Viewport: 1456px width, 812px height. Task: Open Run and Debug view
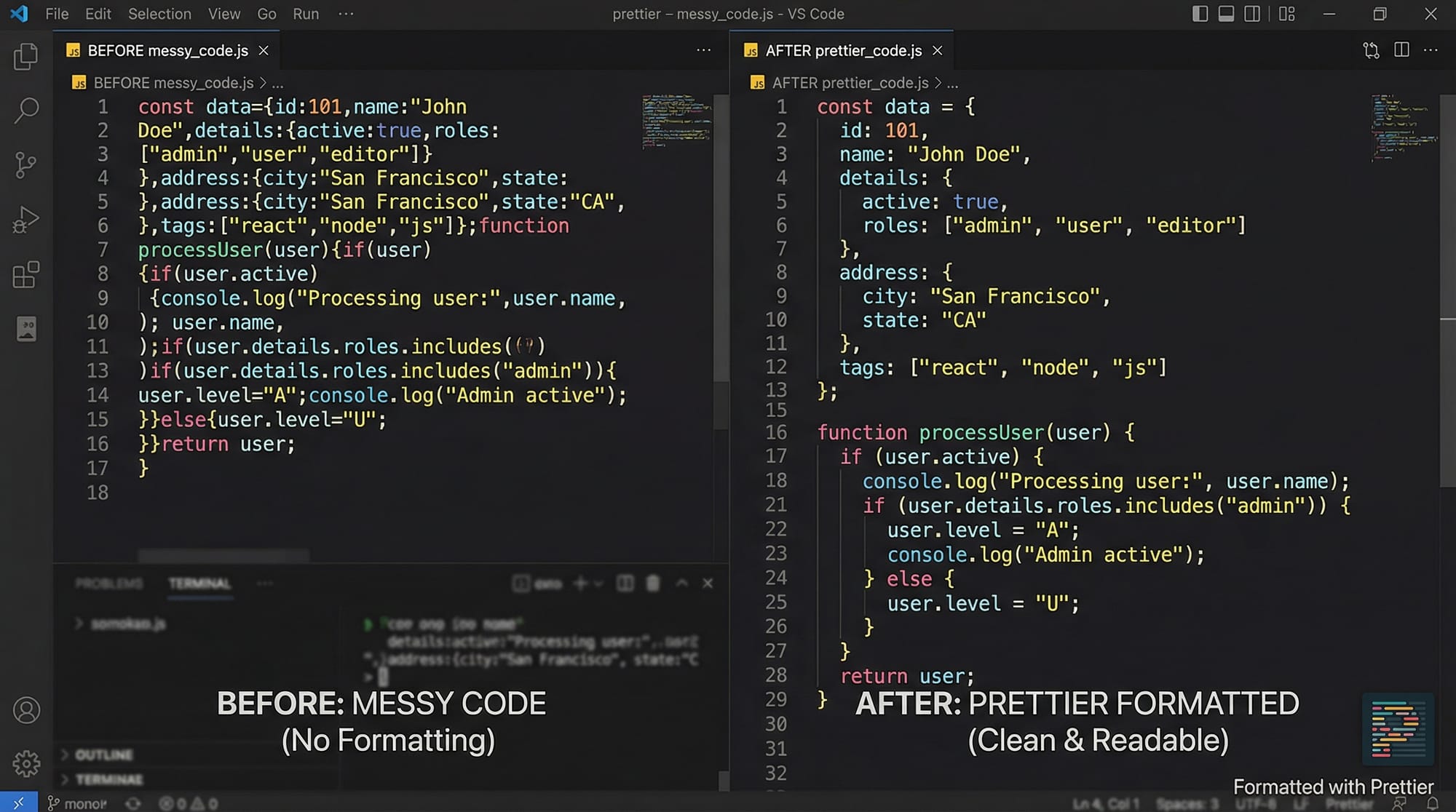pos(26,220)
